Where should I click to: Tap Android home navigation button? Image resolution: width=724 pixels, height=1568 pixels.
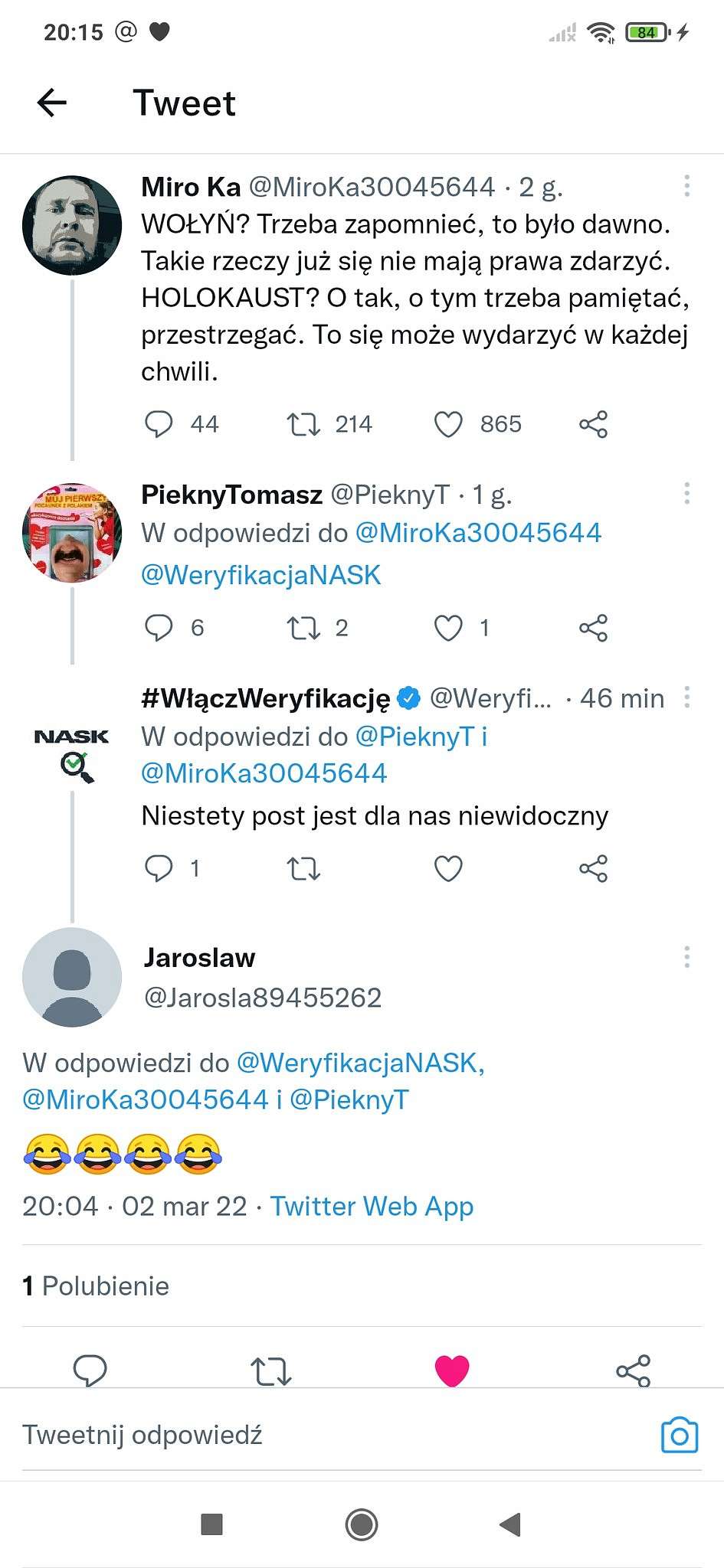coord(362,1524)
